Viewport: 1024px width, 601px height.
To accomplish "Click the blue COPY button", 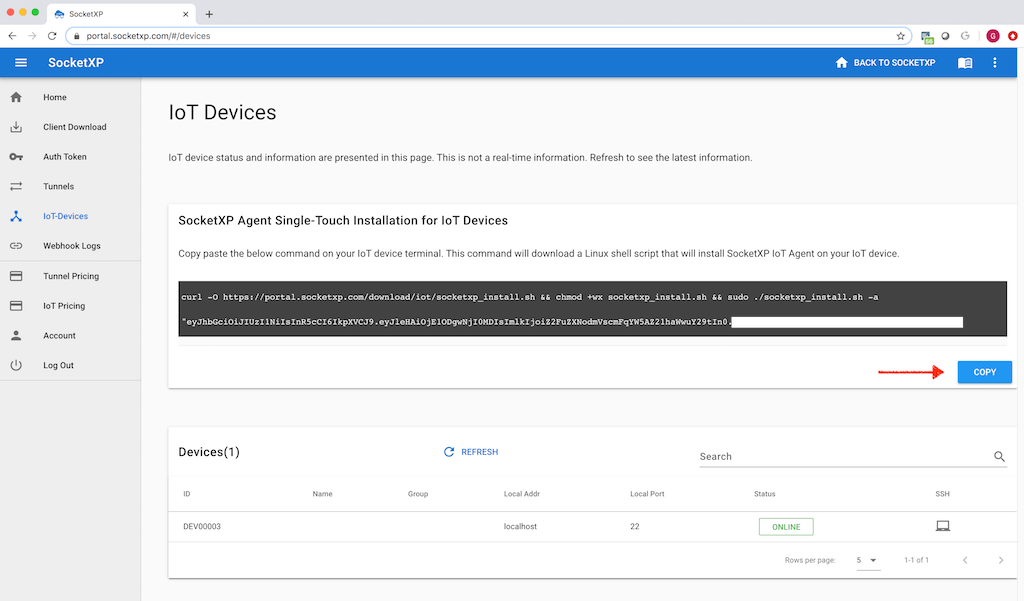I will click(984, 371).
